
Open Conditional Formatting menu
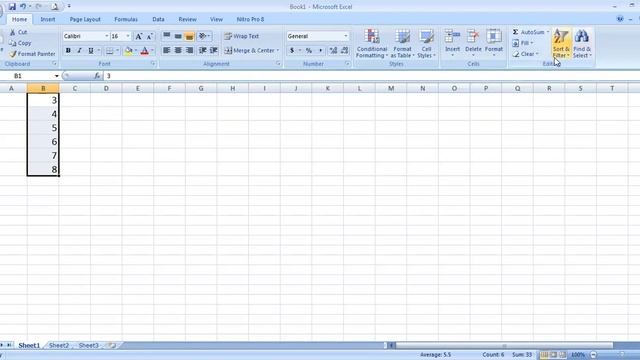pos(371,44)
